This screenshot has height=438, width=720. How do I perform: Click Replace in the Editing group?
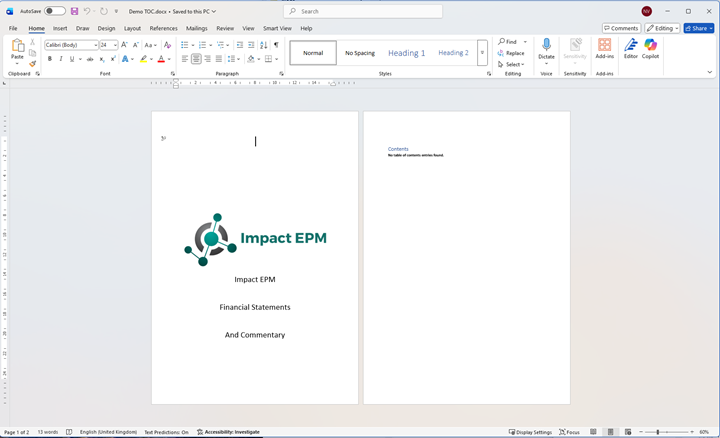511,53
